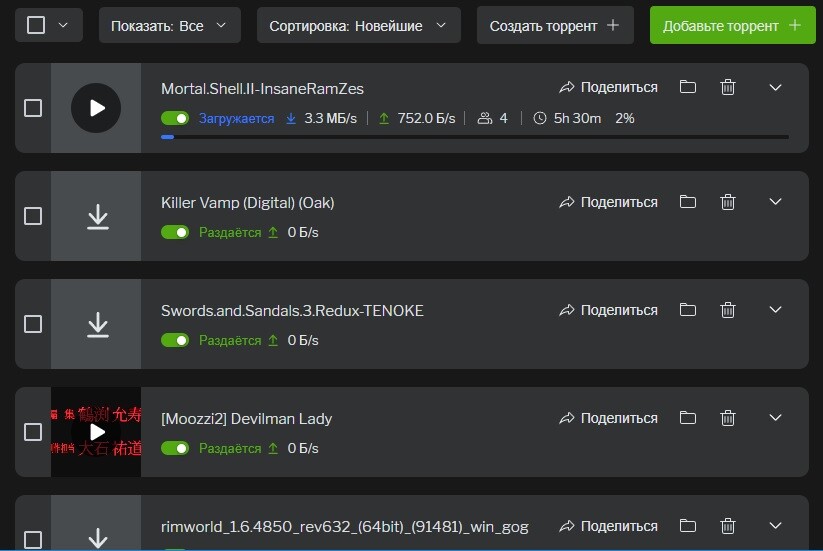This screenshot has height=551, width=823.
Task: Click Mortal.Shell.II download progress bar
Action: [475, 137]
